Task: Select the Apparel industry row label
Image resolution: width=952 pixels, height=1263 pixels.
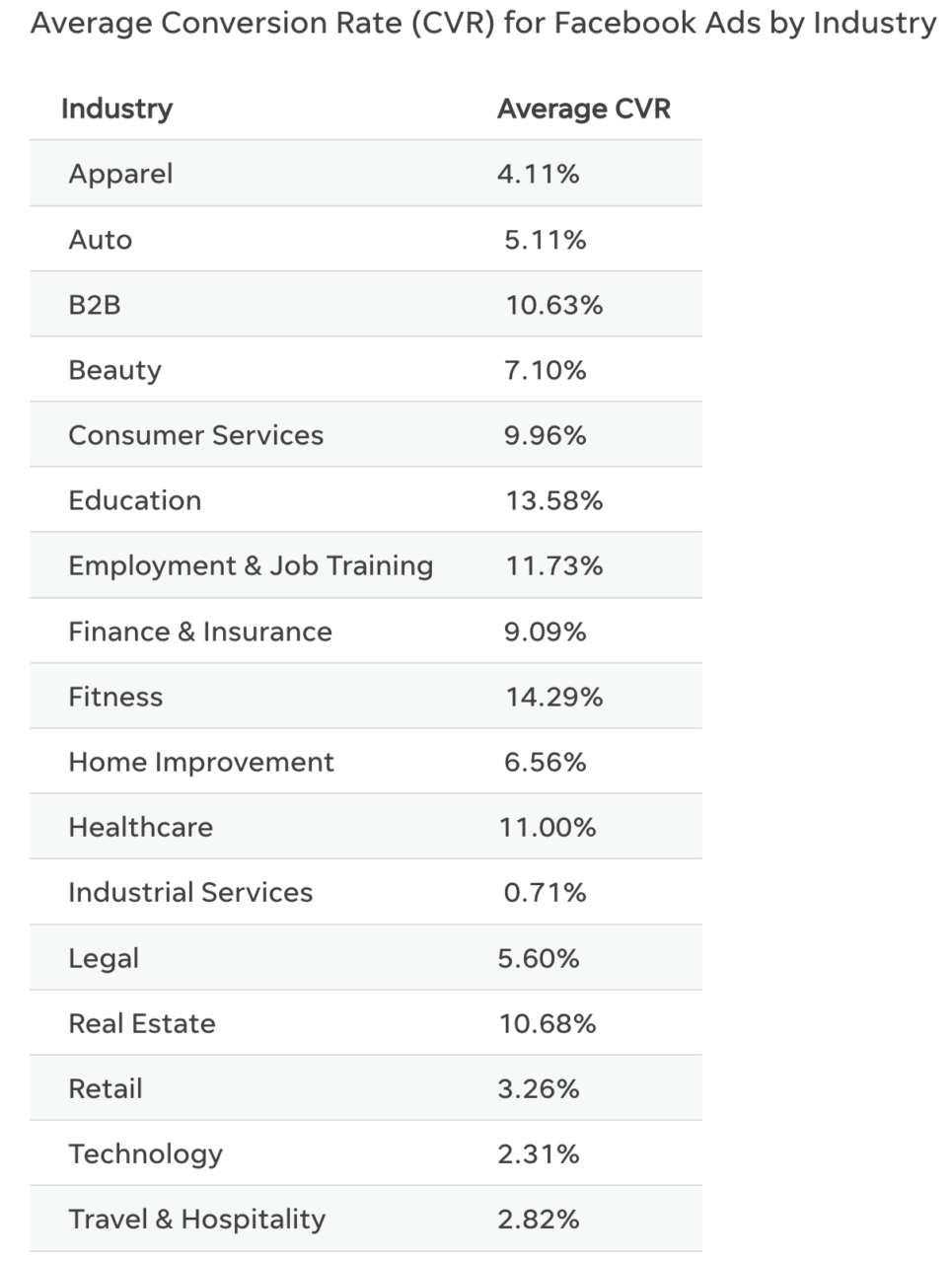Action: tap(120, 174)
